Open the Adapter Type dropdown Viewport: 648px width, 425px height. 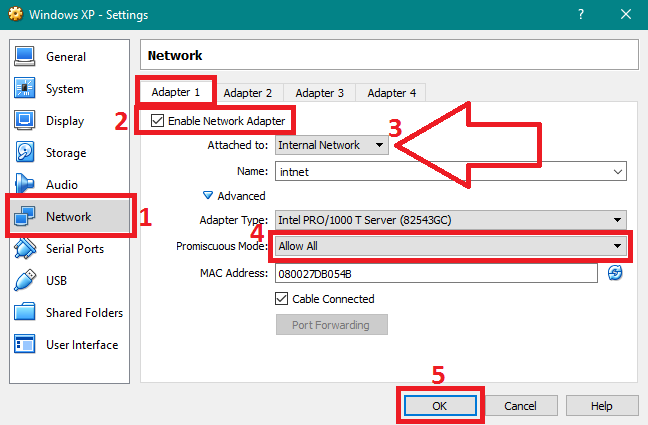pyautogui.click(x=451, y=220)
